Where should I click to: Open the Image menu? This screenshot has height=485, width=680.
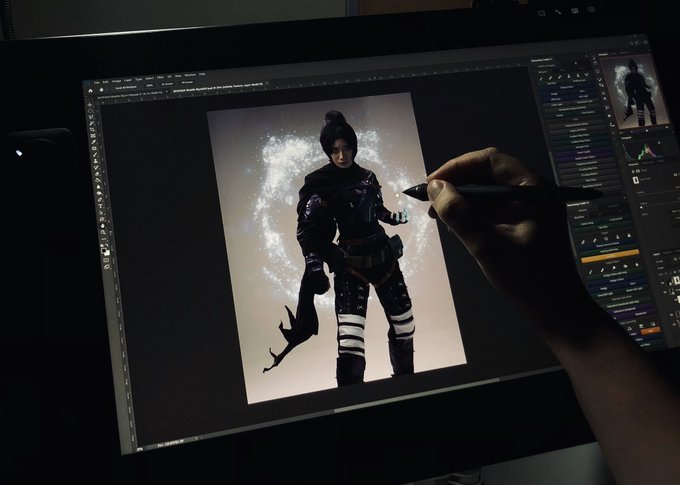[x=117, y=81]
